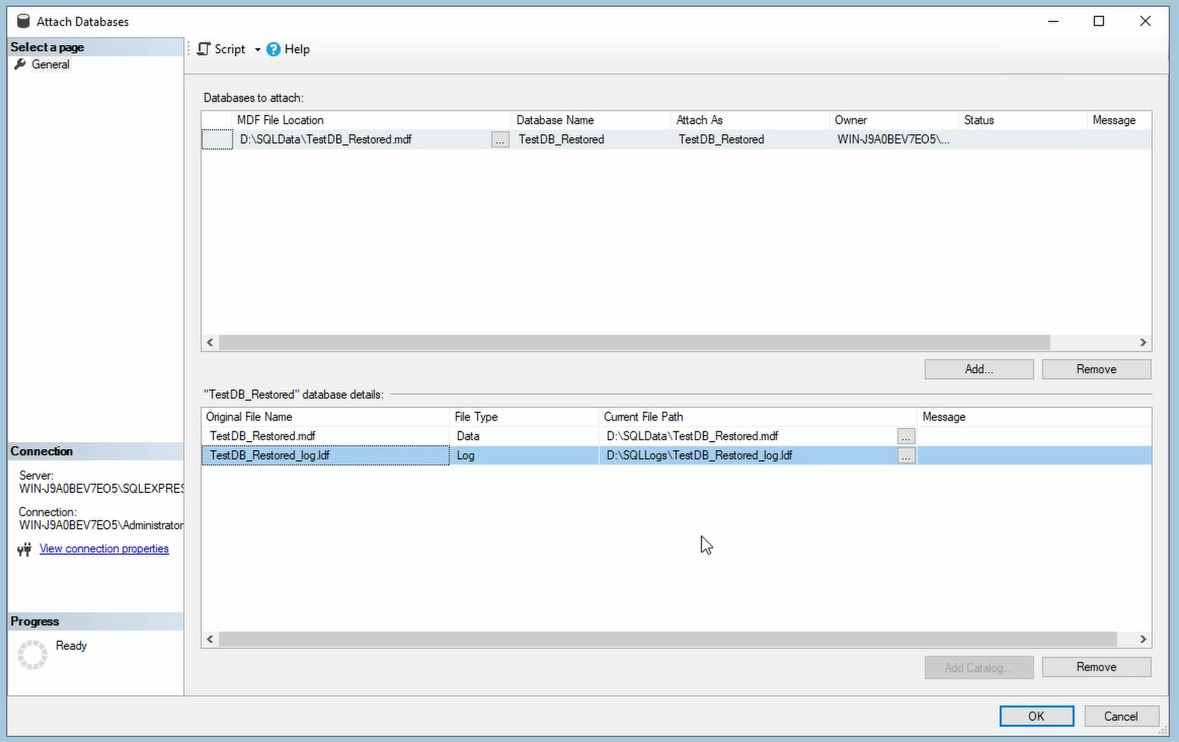This screenshot has height=742, width=1179.
Task: Select the D:\SQLData\TestDB_Restored.mdf location cell
Action: (362, 139)
